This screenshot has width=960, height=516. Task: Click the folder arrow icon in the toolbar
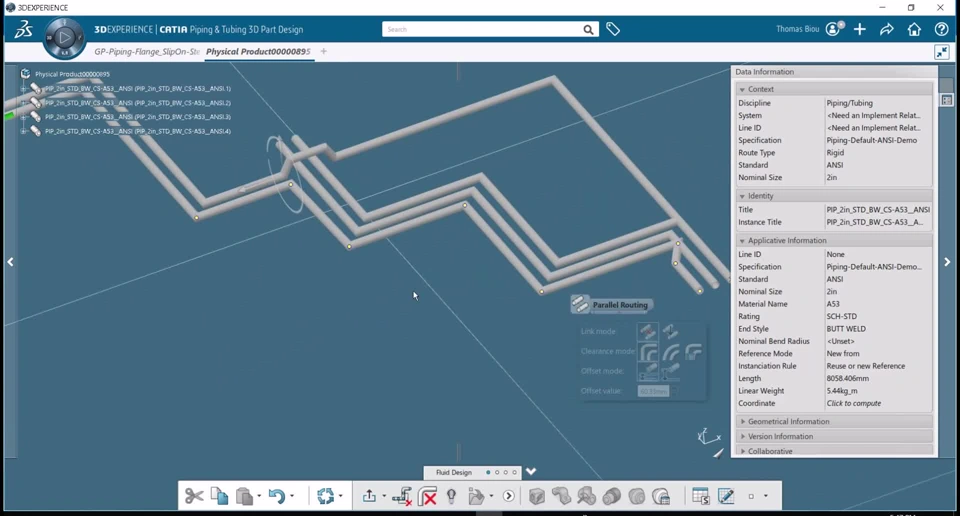pyautogui.click(x=476, y=496)
